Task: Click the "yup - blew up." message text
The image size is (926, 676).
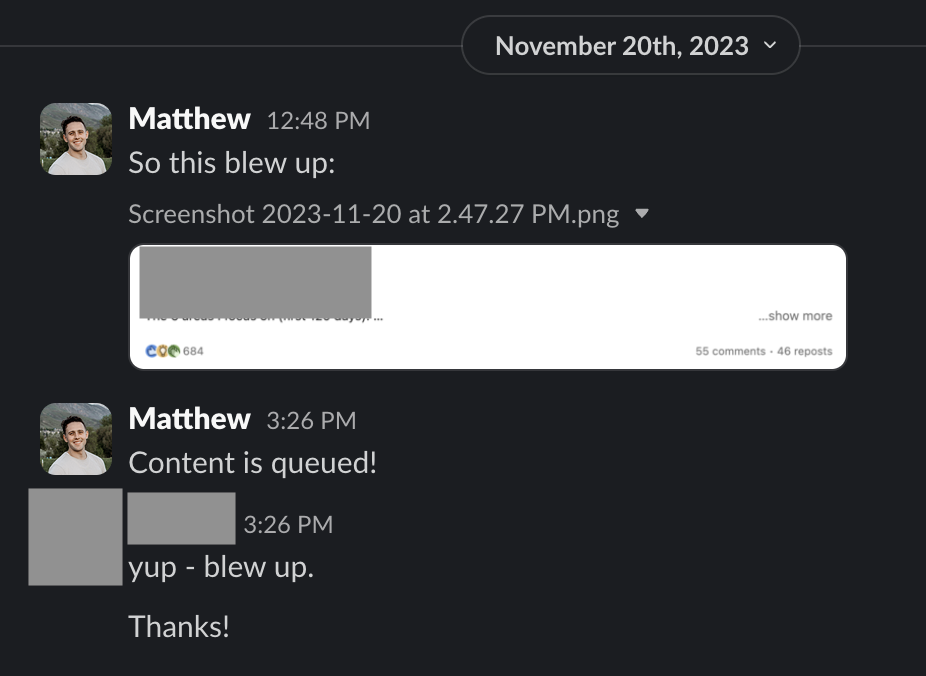Action: [221, 568]
